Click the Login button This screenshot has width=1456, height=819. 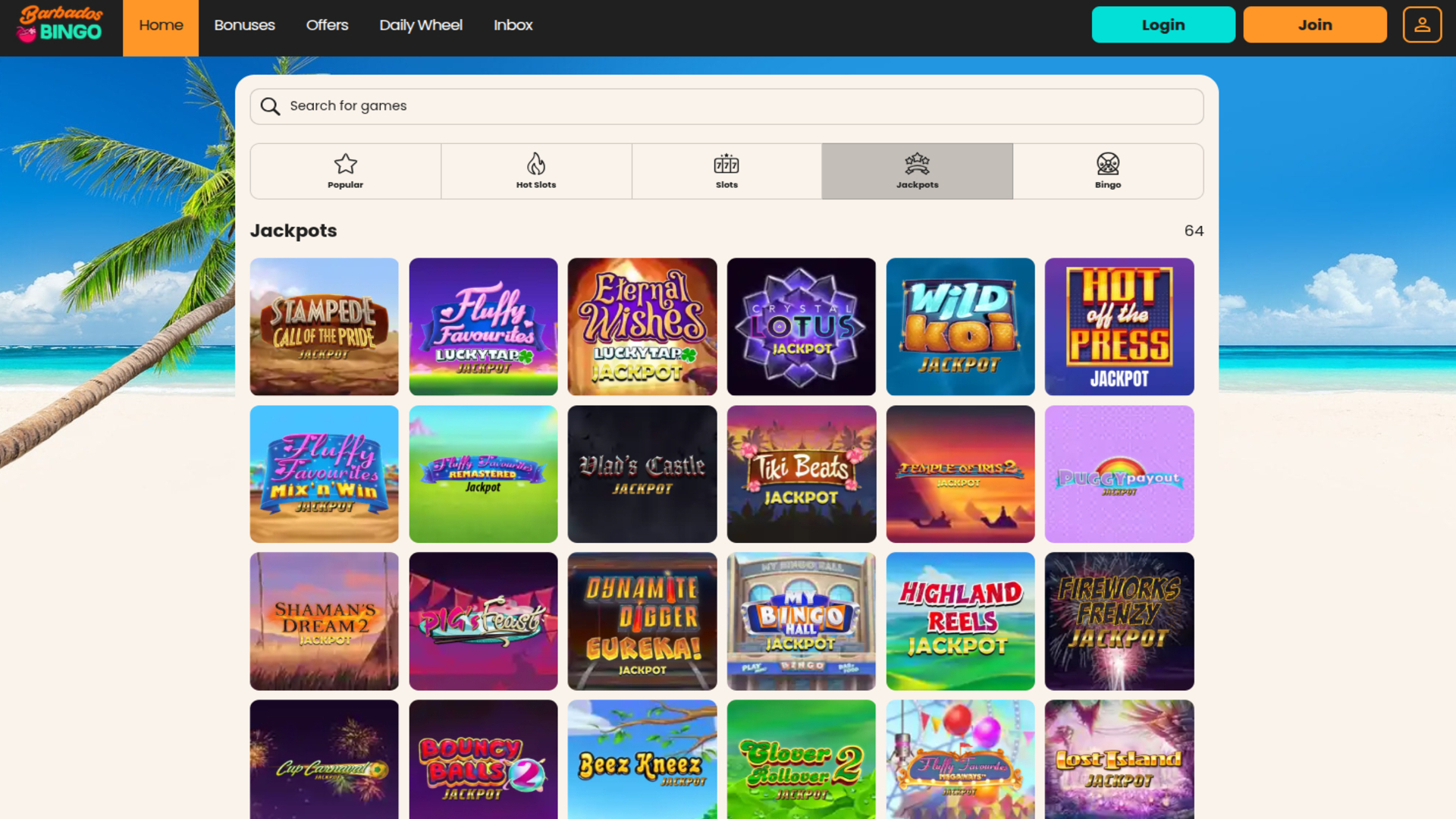pos(1163,24)
